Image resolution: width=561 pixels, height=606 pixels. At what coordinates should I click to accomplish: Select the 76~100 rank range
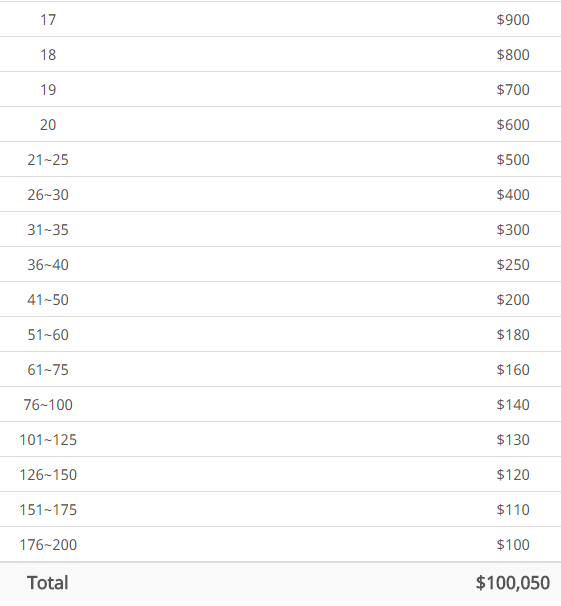(x=48, y=405)
